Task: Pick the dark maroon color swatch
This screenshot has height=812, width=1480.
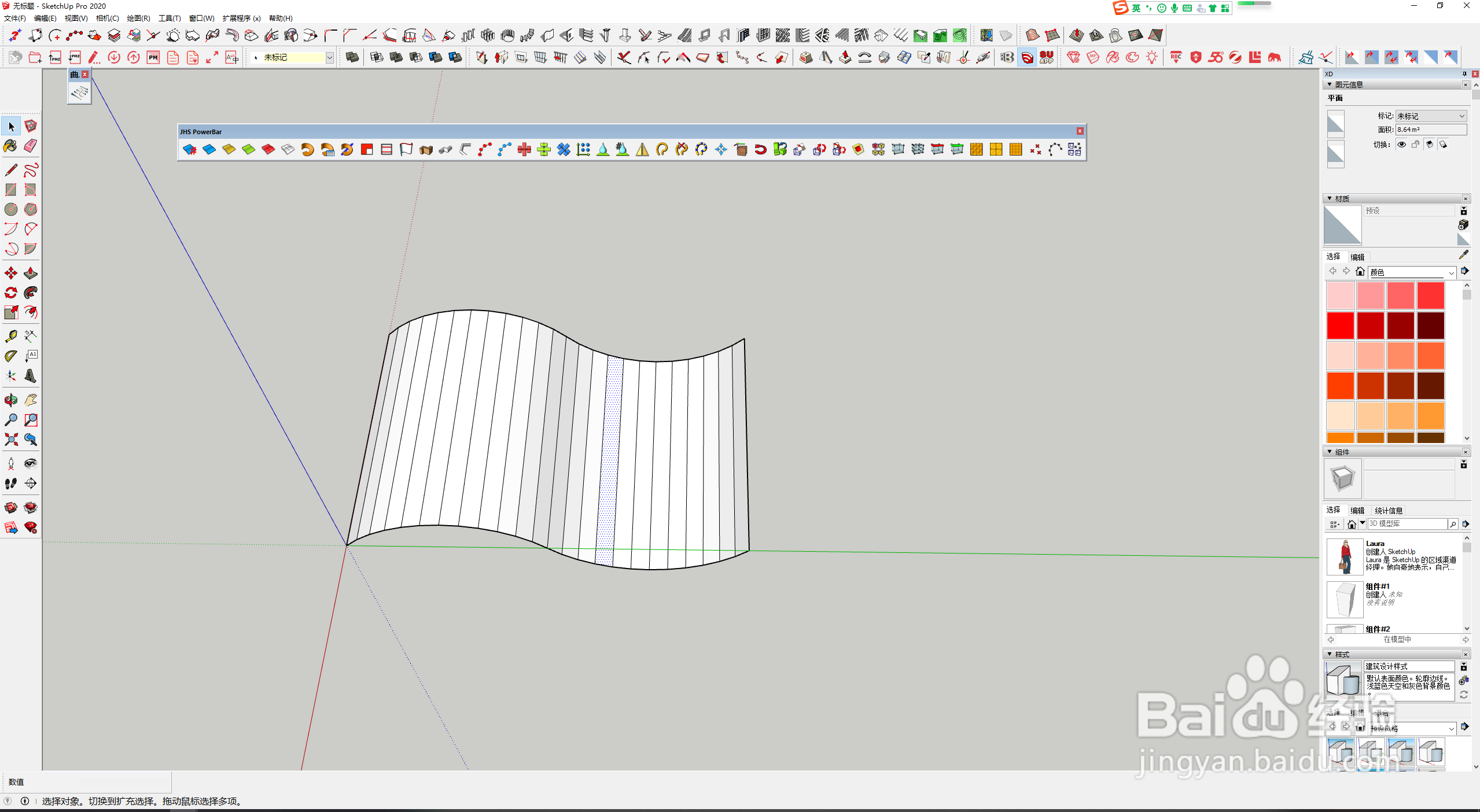Action: tap(1431, 326)
